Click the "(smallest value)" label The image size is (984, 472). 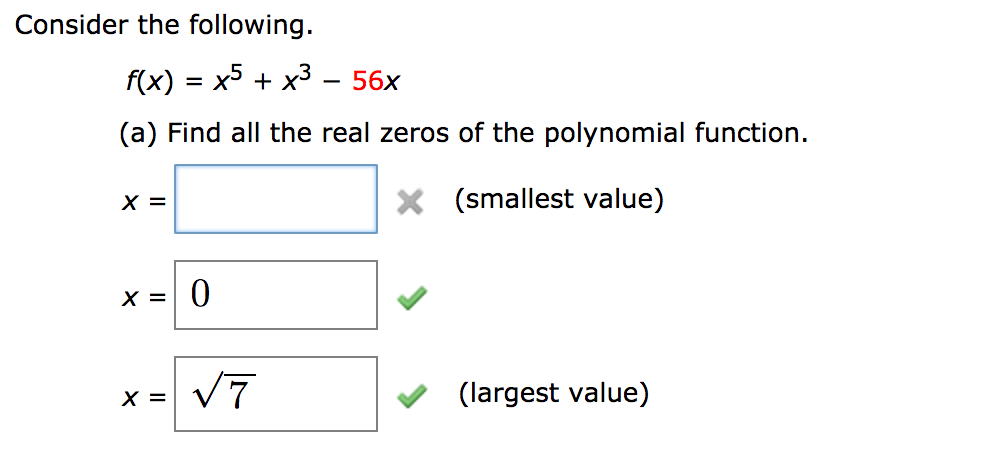(559, 199)
